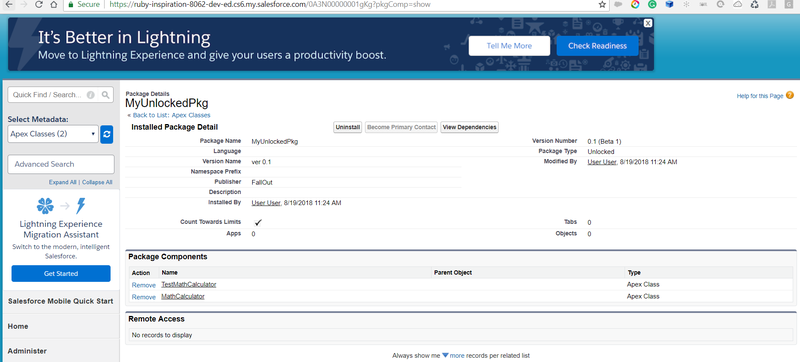Open the TestMathCalculator Apex class
The height and width of the screenshot is (362, 800).
tap(189, 285)
